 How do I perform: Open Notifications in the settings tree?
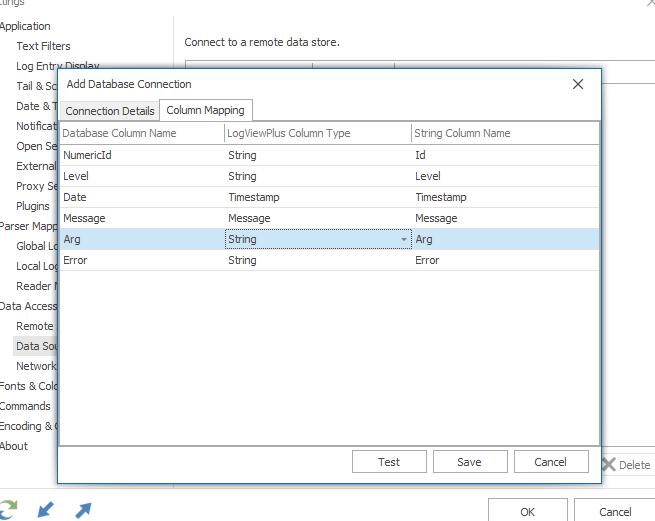tap(36, 126)
